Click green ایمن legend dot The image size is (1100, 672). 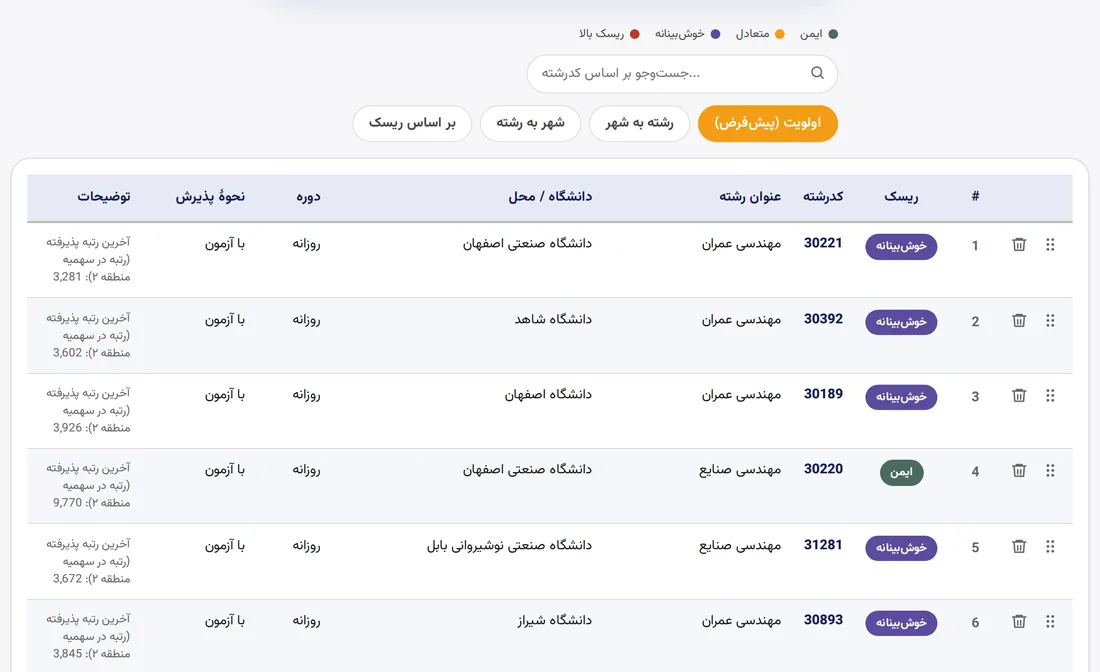pyautogui.click(x=833, y=34)
